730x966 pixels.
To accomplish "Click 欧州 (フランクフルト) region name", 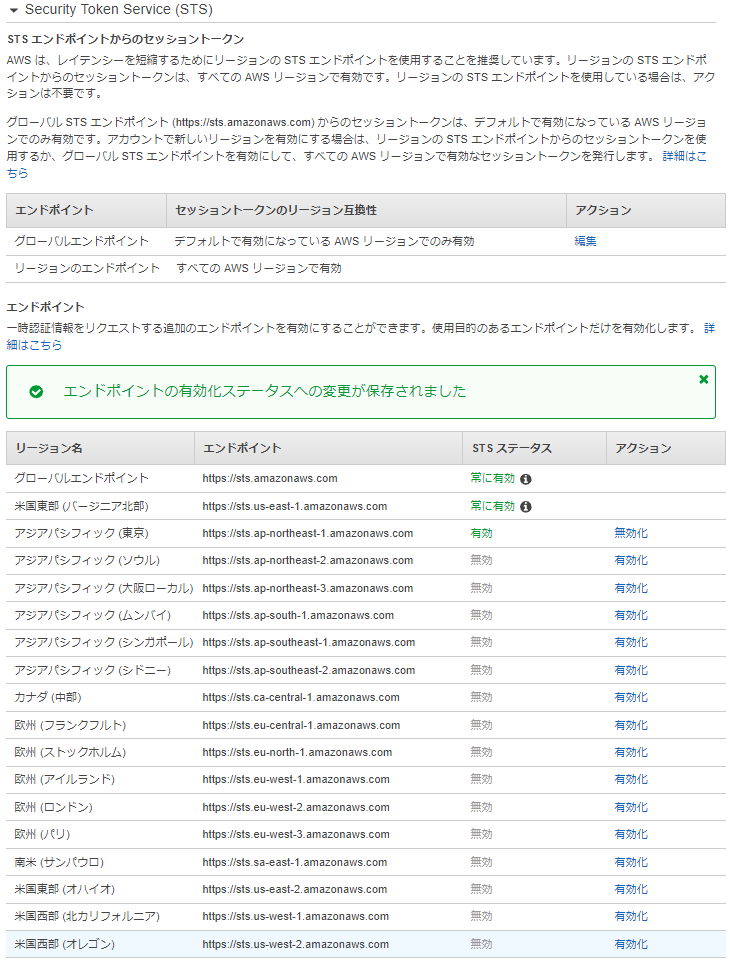I will tap(70, 726).
